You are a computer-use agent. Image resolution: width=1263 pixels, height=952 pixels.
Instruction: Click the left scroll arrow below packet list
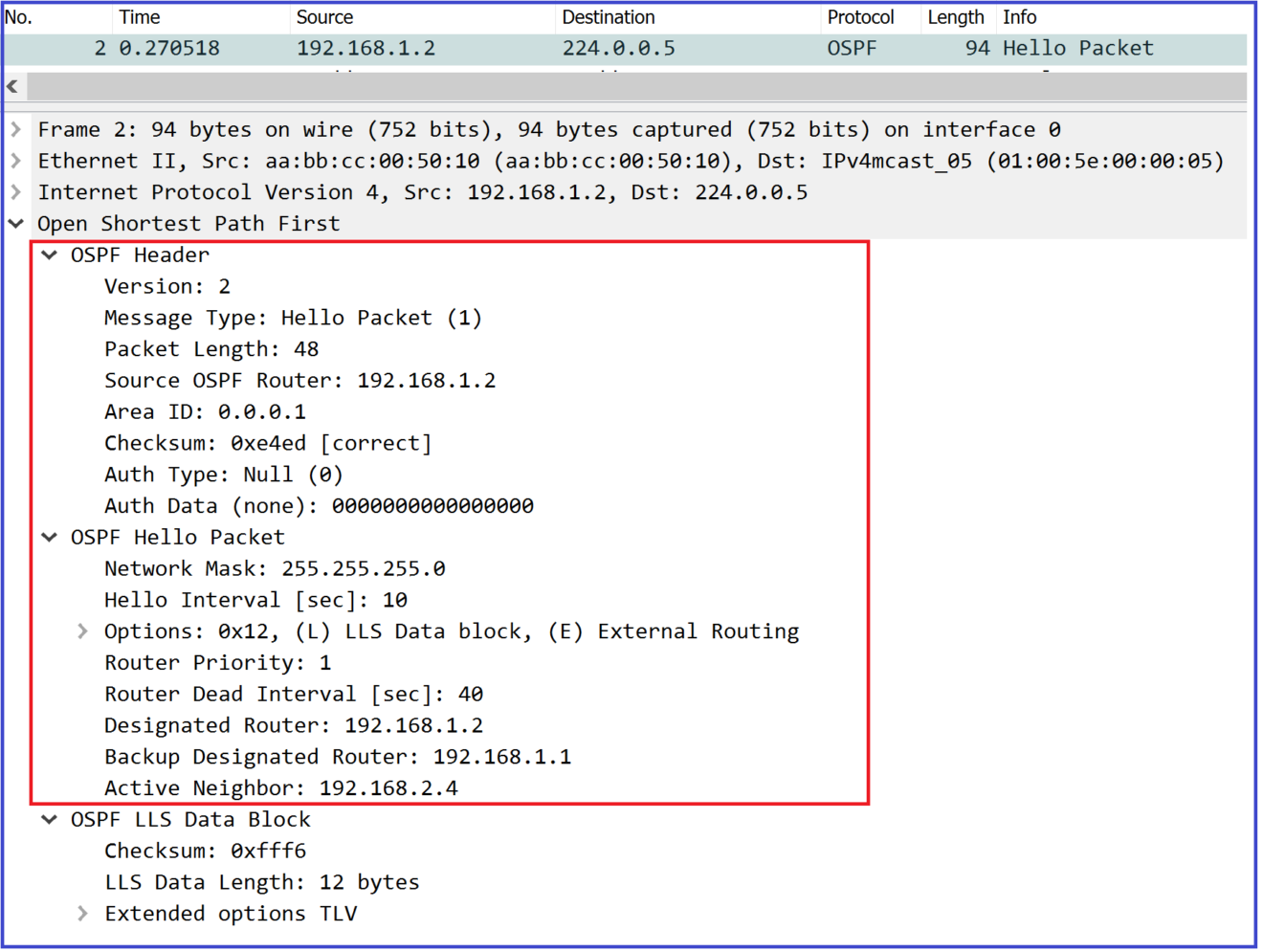pos(12,86)
